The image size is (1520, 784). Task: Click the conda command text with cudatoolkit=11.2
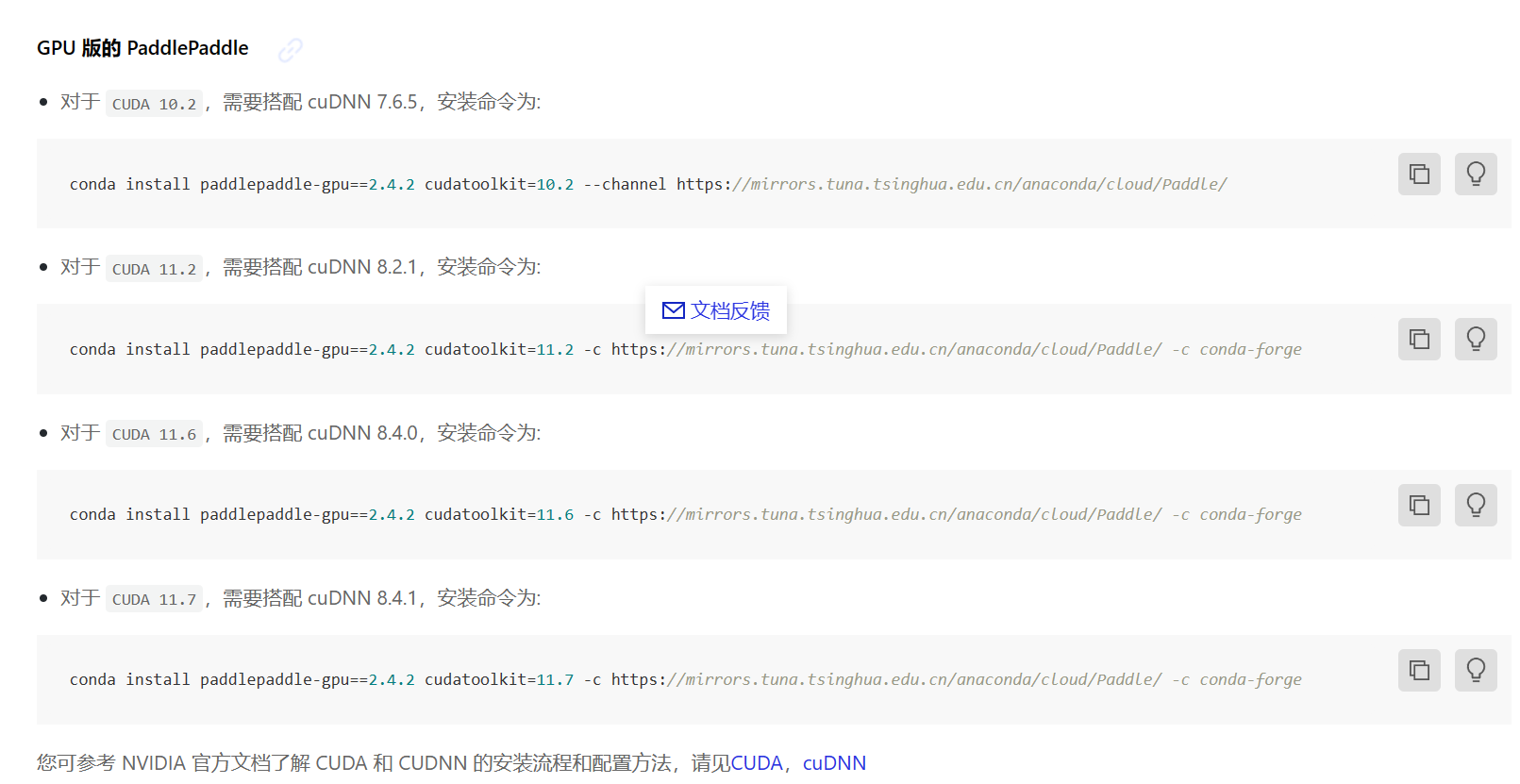click(686, 349)
